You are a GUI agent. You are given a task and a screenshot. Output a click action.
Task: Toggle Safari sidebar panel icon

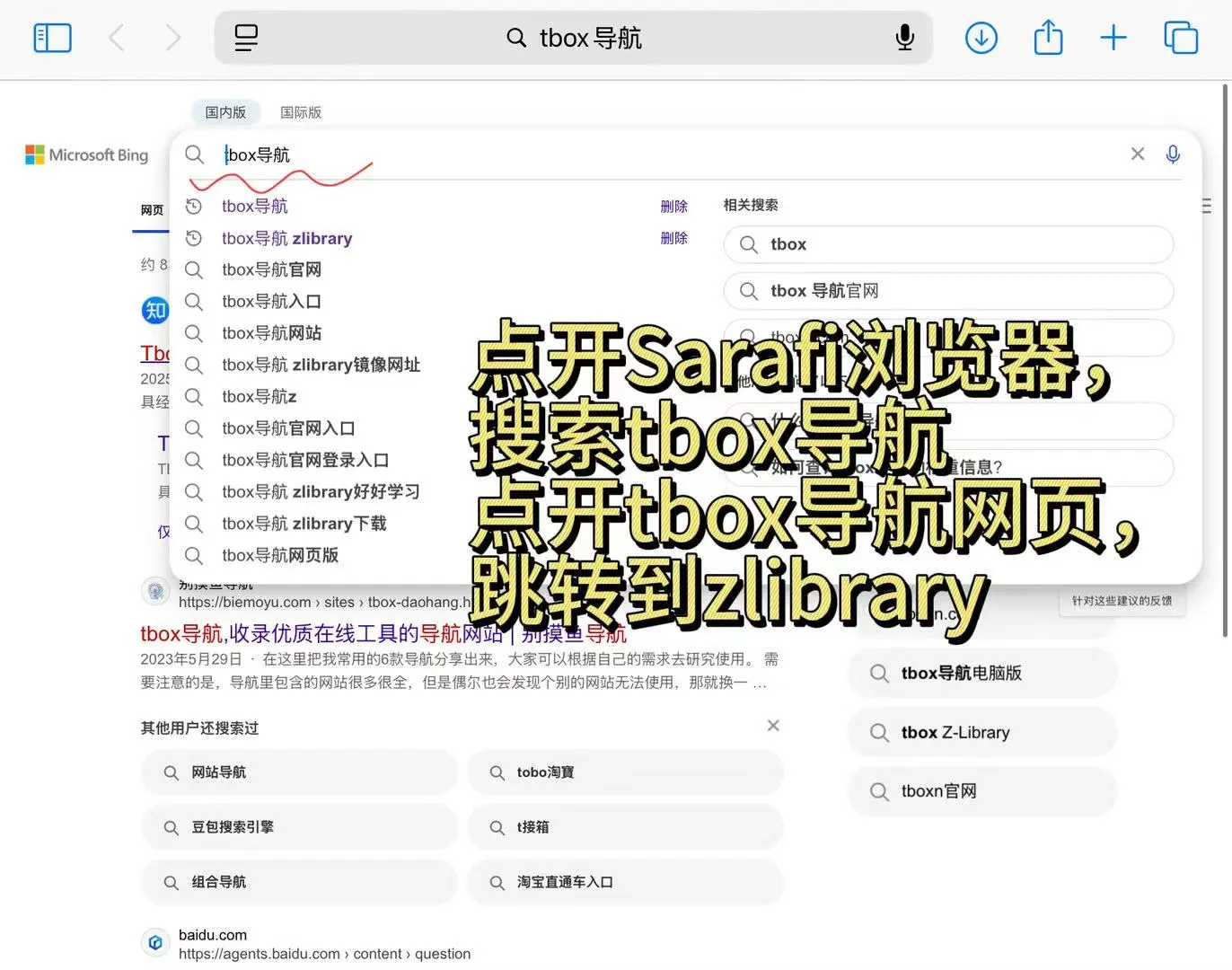52,38
